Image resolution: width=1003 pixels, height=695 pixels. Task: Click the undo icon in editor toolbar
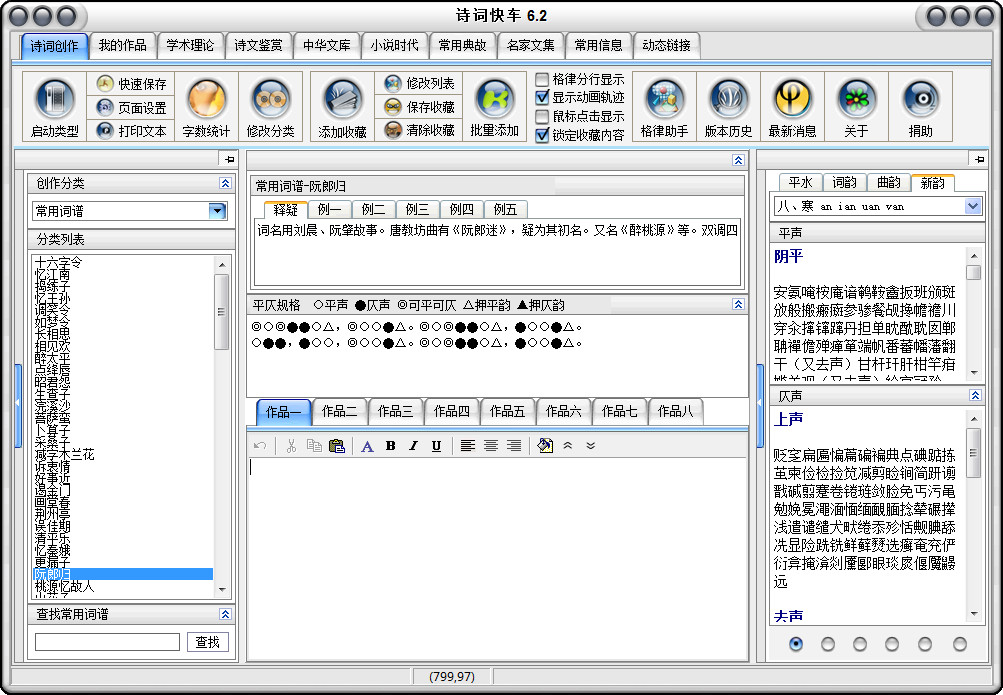[x=260, y=446]
